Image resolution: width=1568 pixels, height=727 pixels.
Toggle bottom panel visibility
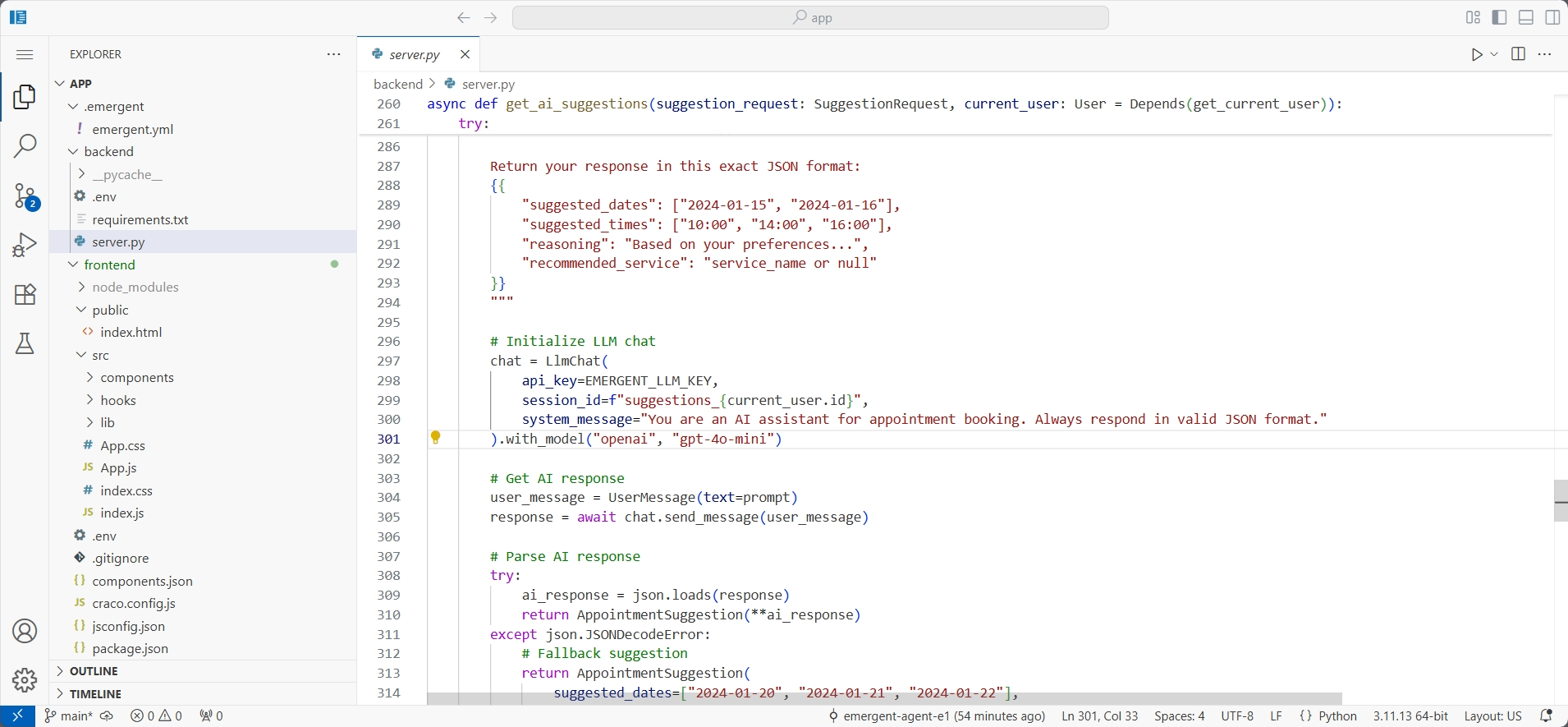click(1526, 17)
